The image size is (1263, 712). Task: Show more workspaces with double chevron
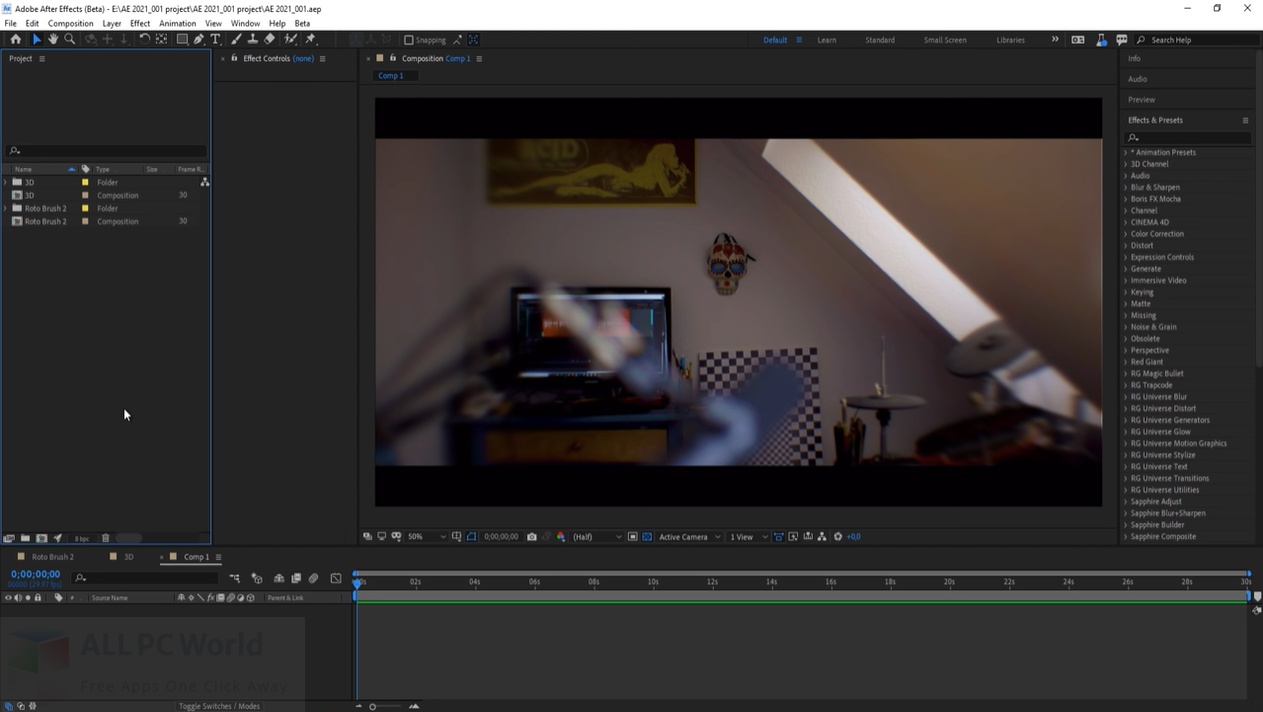[x=1054, y=40]
